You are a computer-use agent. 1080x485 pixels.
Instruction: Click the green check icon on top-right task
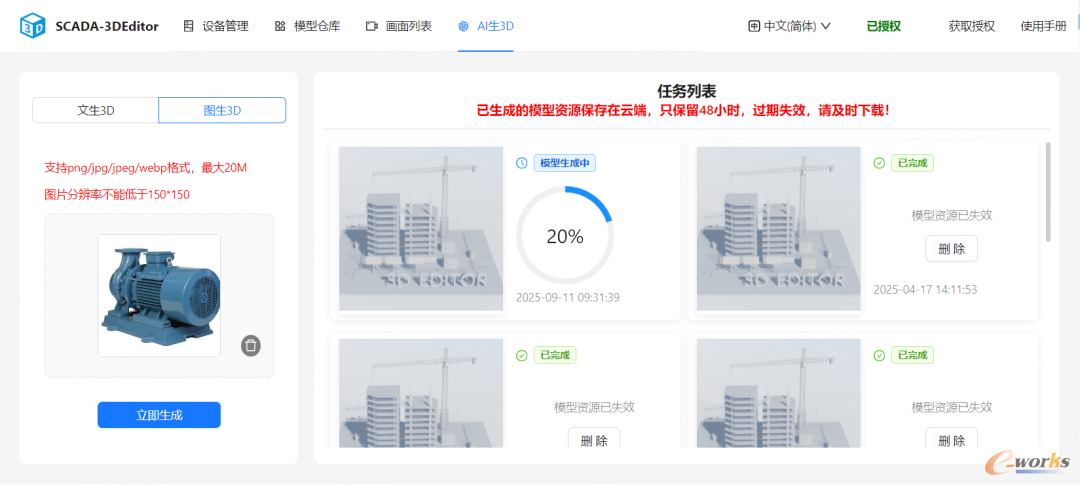click(x=879, y=163)
